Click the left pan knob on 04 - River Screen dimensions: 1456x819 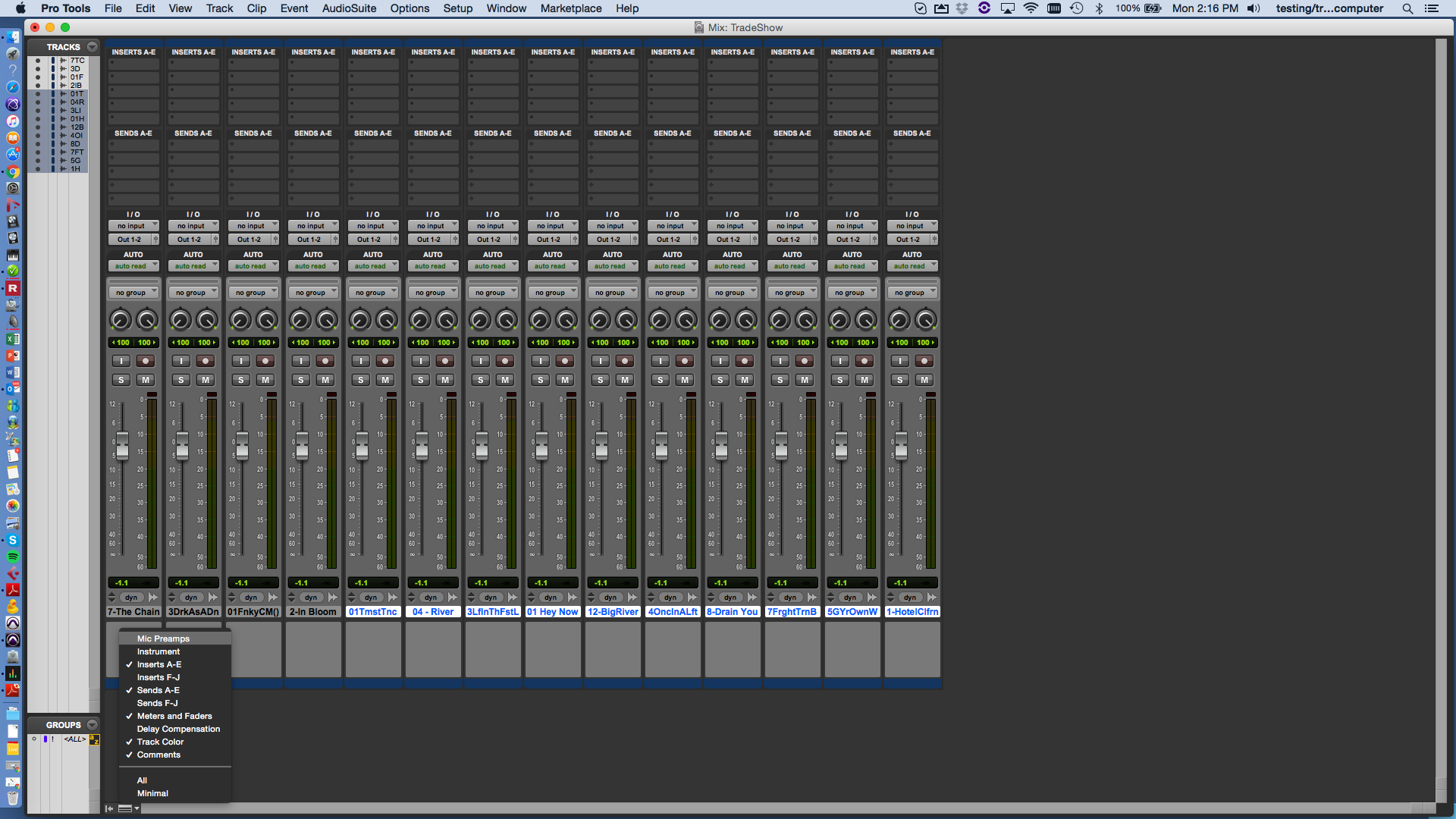(x=419, y=320)
